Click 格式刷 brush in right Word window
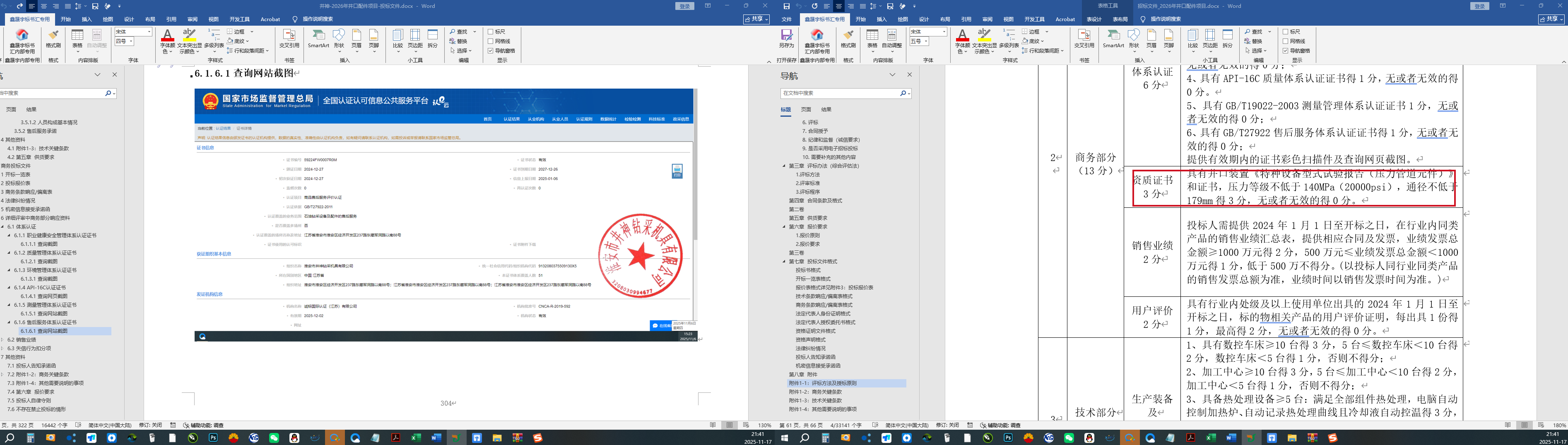 tap(848, 38)
